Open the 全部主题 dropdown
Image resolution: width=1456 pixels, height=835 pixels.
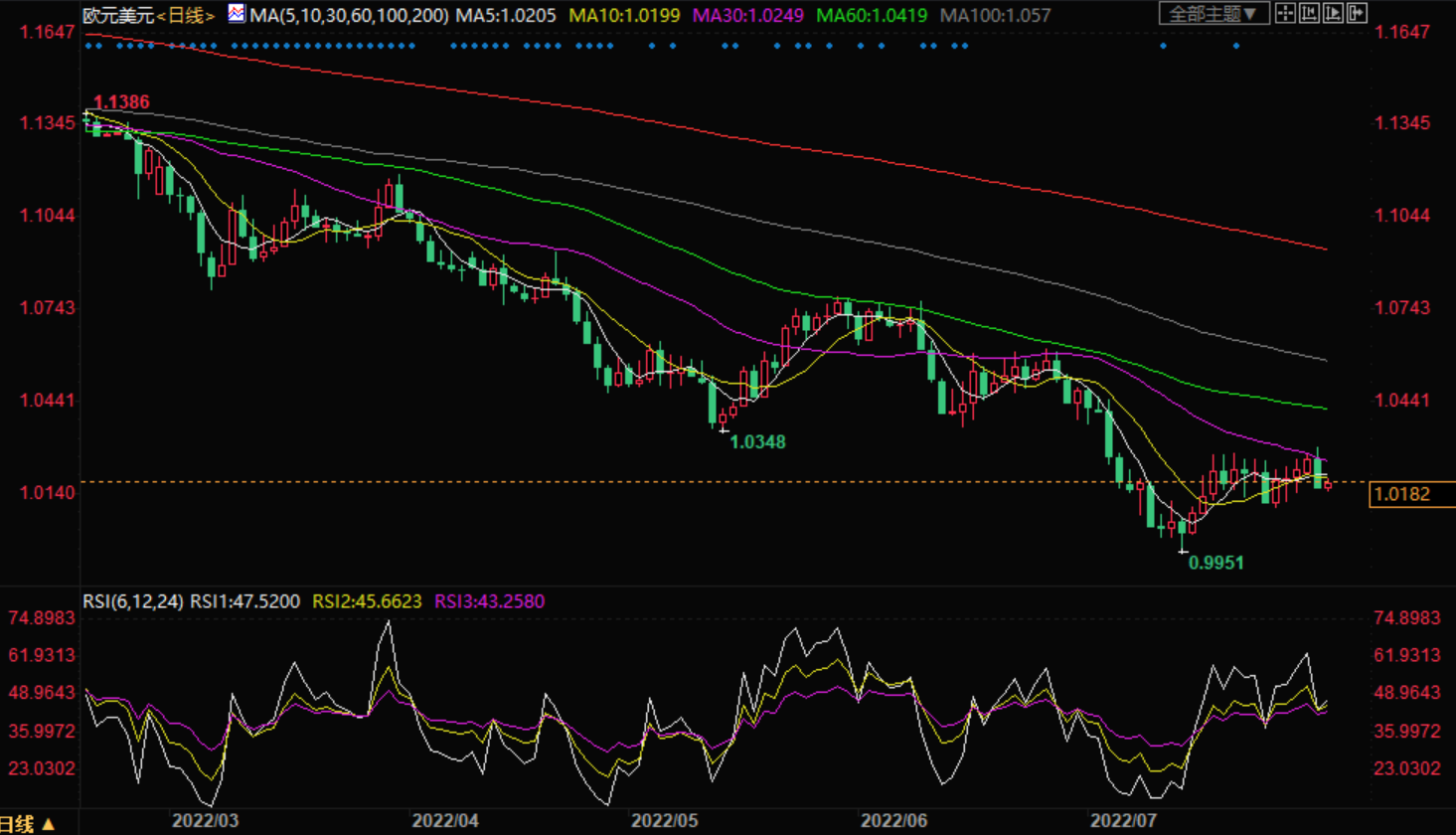pyautogui.click(x=1214, y=13)
